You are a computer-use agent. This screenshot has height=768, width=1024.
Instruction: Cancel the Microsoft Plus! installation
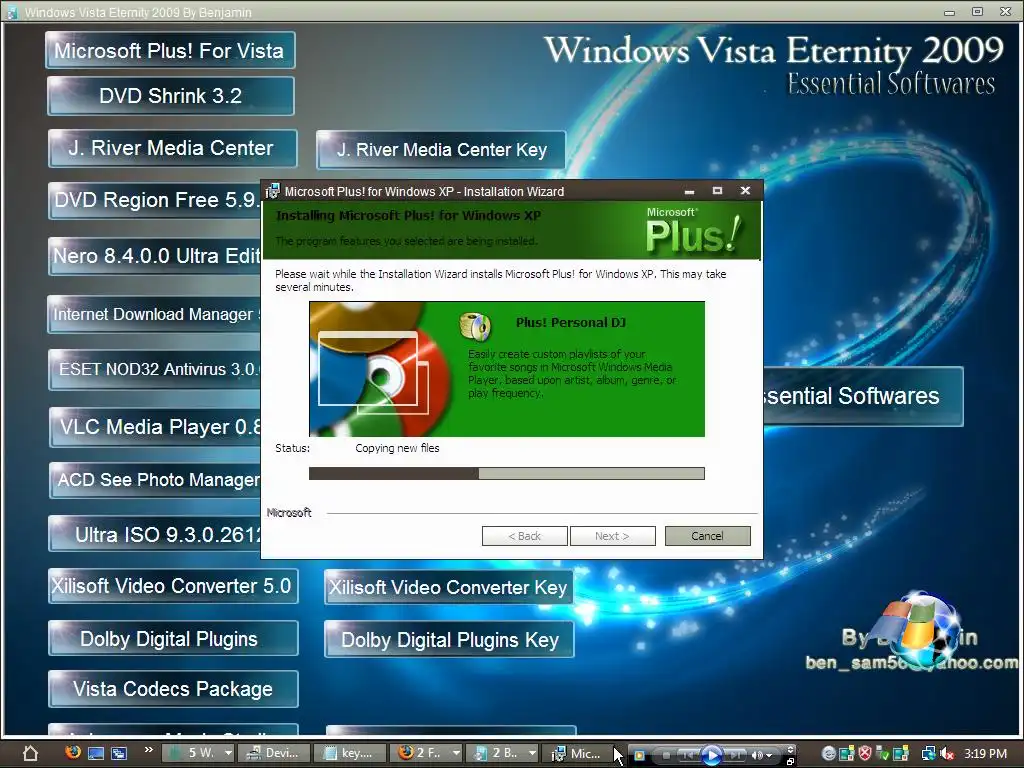[707, 536]
